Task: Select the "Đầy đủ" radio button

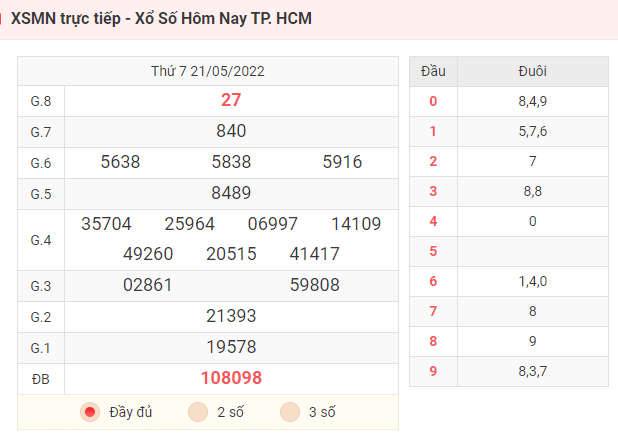Action: click(x=90, y=412)
